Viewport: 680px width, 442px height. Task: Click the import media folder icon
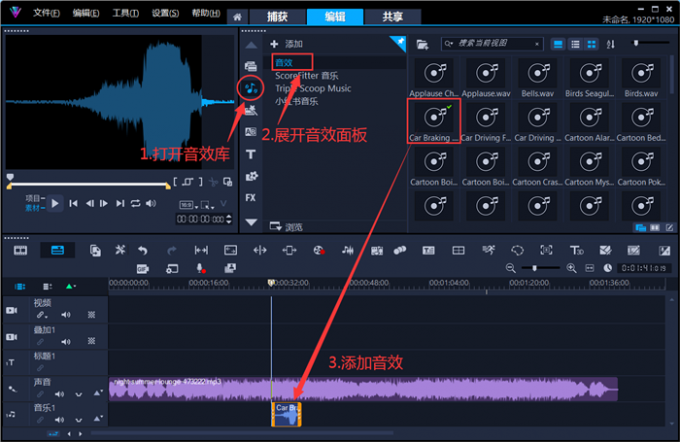pos(422,44)
